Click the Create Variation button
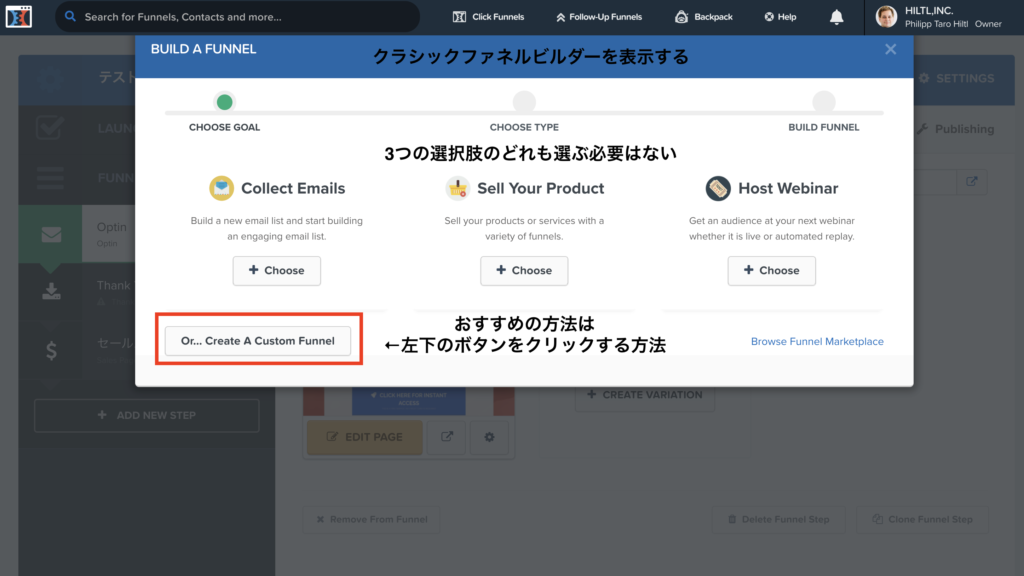 tap(645, 394)
